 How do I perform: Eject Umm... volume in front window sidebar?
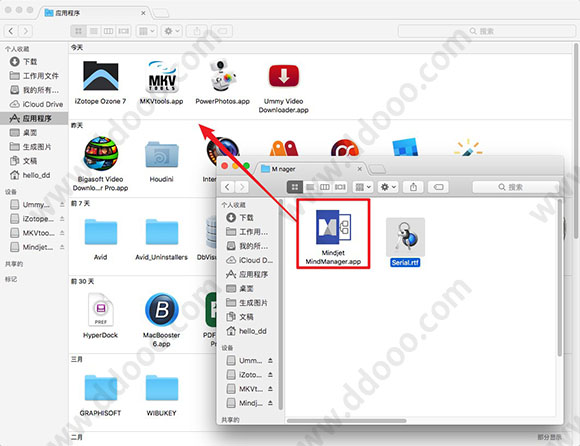(270, 361)
